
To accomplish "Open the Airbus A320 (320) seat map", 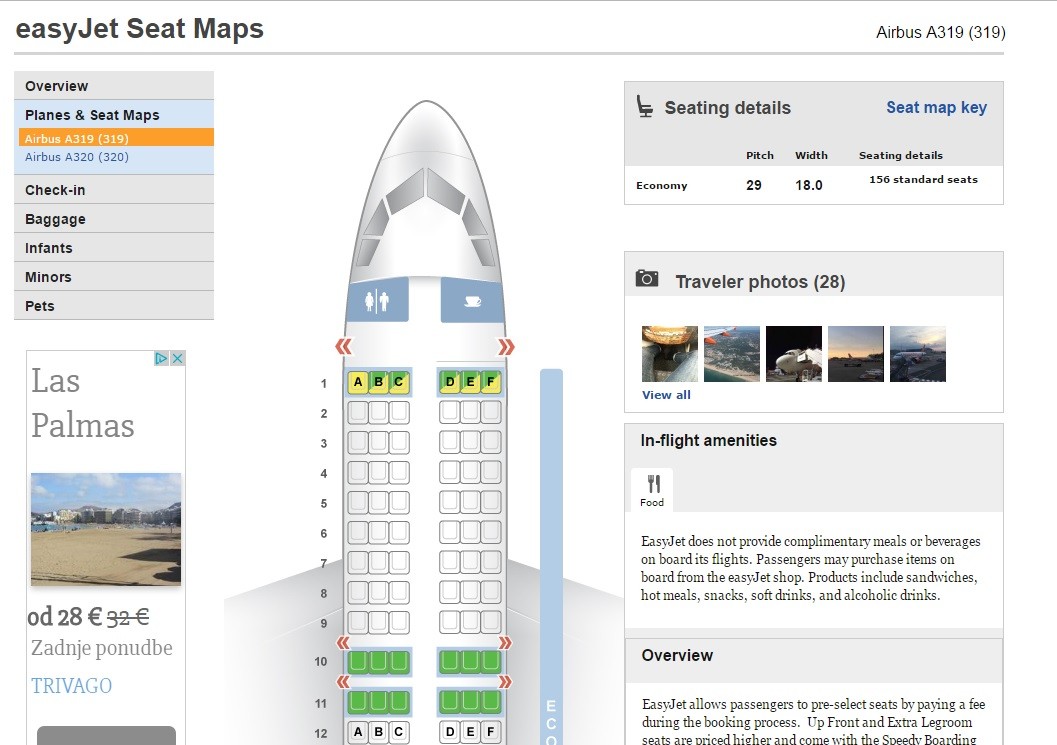I will pyautogui.click(x=77, y=157).
